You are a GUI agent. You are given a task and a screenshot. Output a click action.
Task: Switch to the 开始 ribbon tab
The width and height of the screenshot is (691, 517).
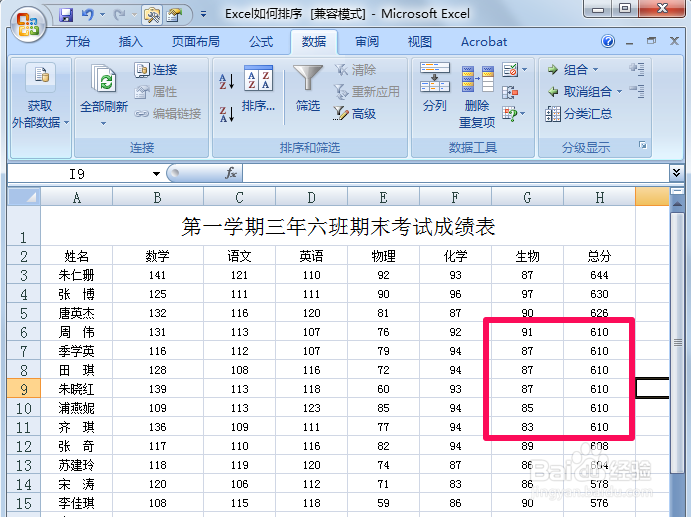pyautogui.click(x=78, y=42)
